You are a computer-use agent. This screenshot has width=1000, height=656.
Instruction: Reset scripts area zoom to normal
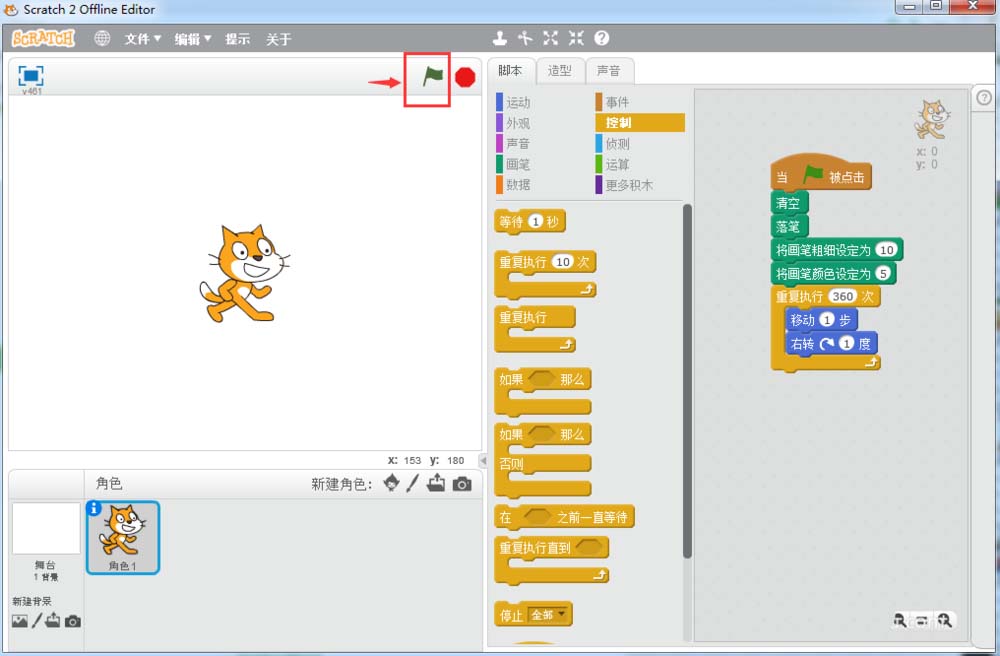pyautogui.click(x=922, y=620)
